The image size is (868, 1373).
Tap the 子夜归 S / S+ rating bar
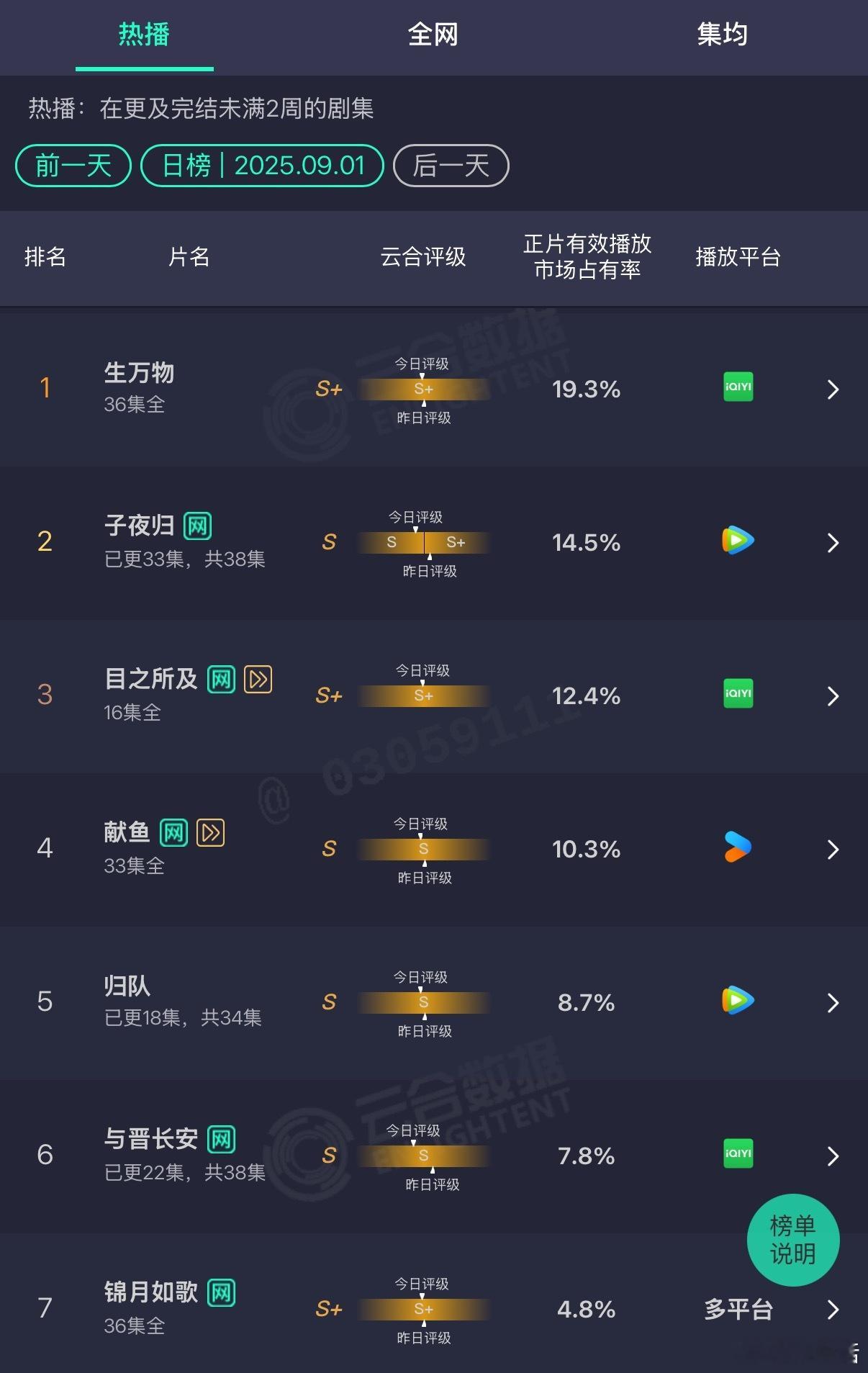point(424,542)
